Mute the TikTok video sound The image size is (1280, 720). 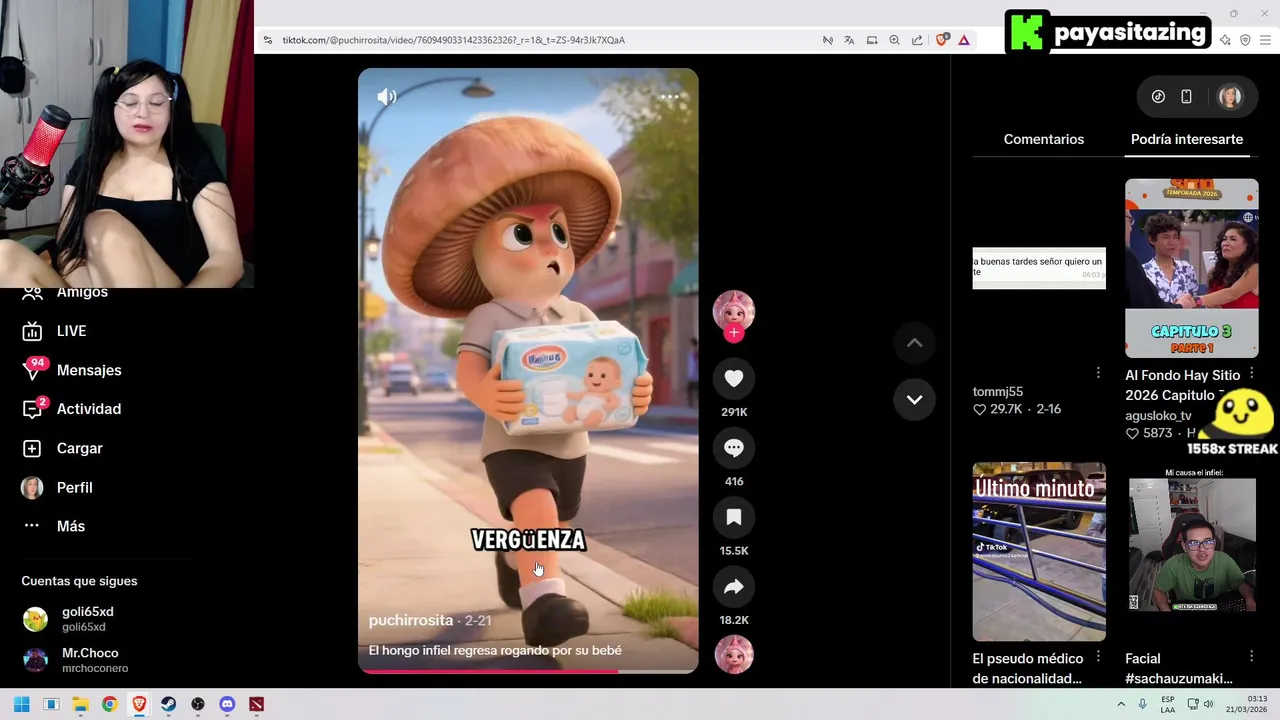pos(386,97)
